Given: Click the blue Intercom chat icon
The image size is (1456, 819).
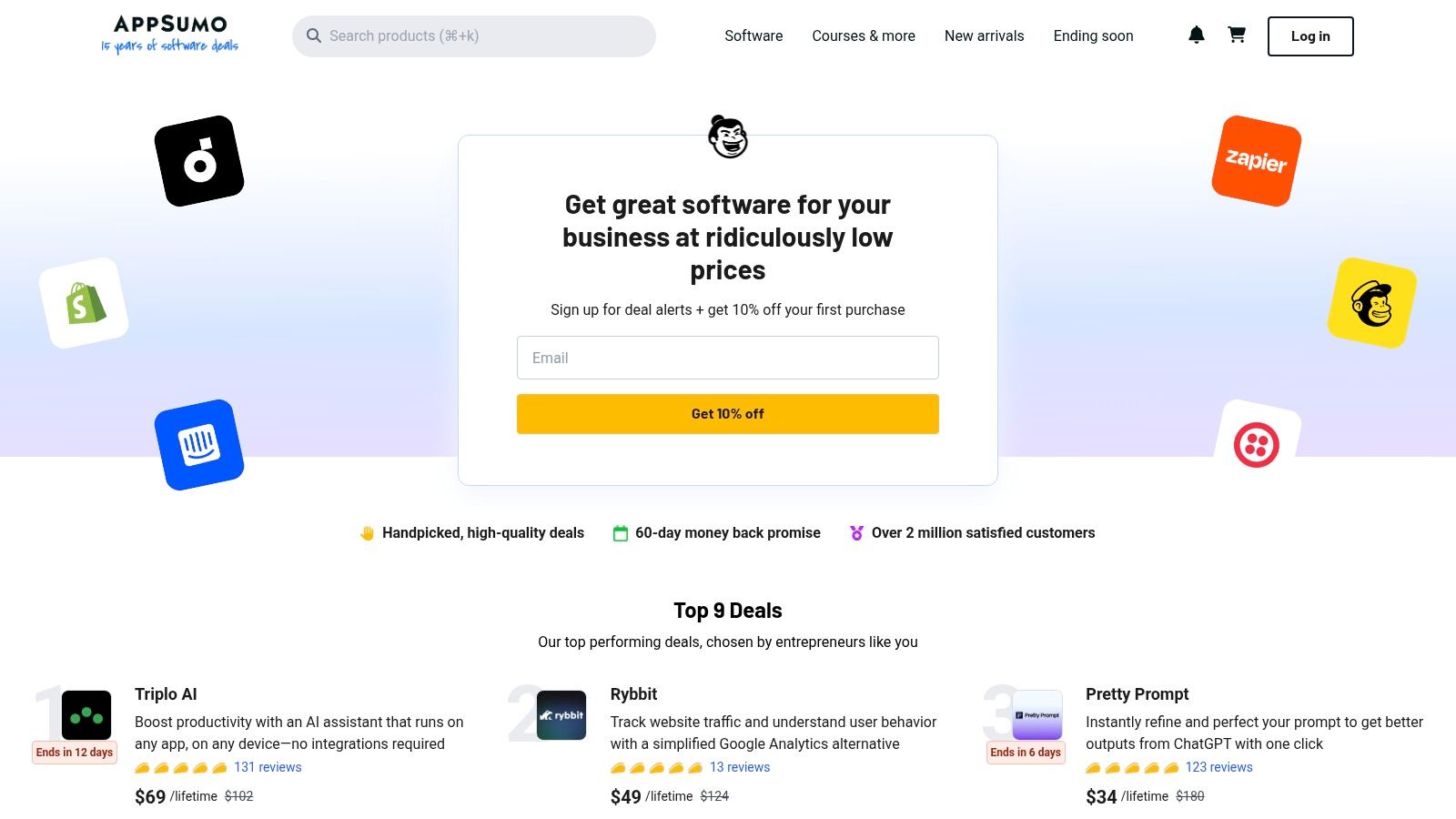Looking at the screenshot, I should point(200,444).
